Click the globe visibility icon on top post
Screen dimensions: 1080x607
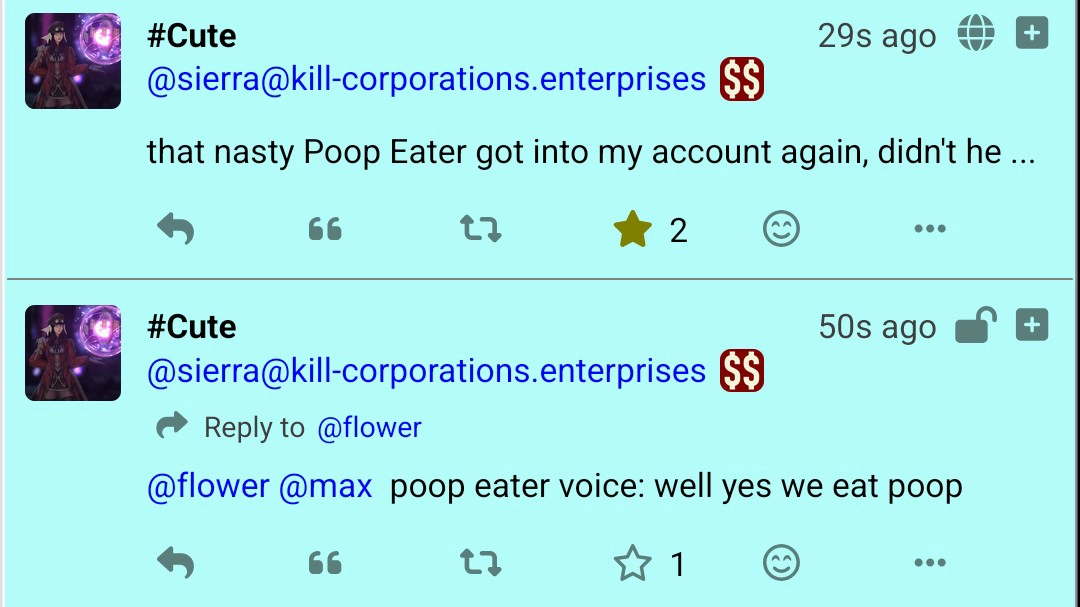pyautogui.click(x=976, y=34)
